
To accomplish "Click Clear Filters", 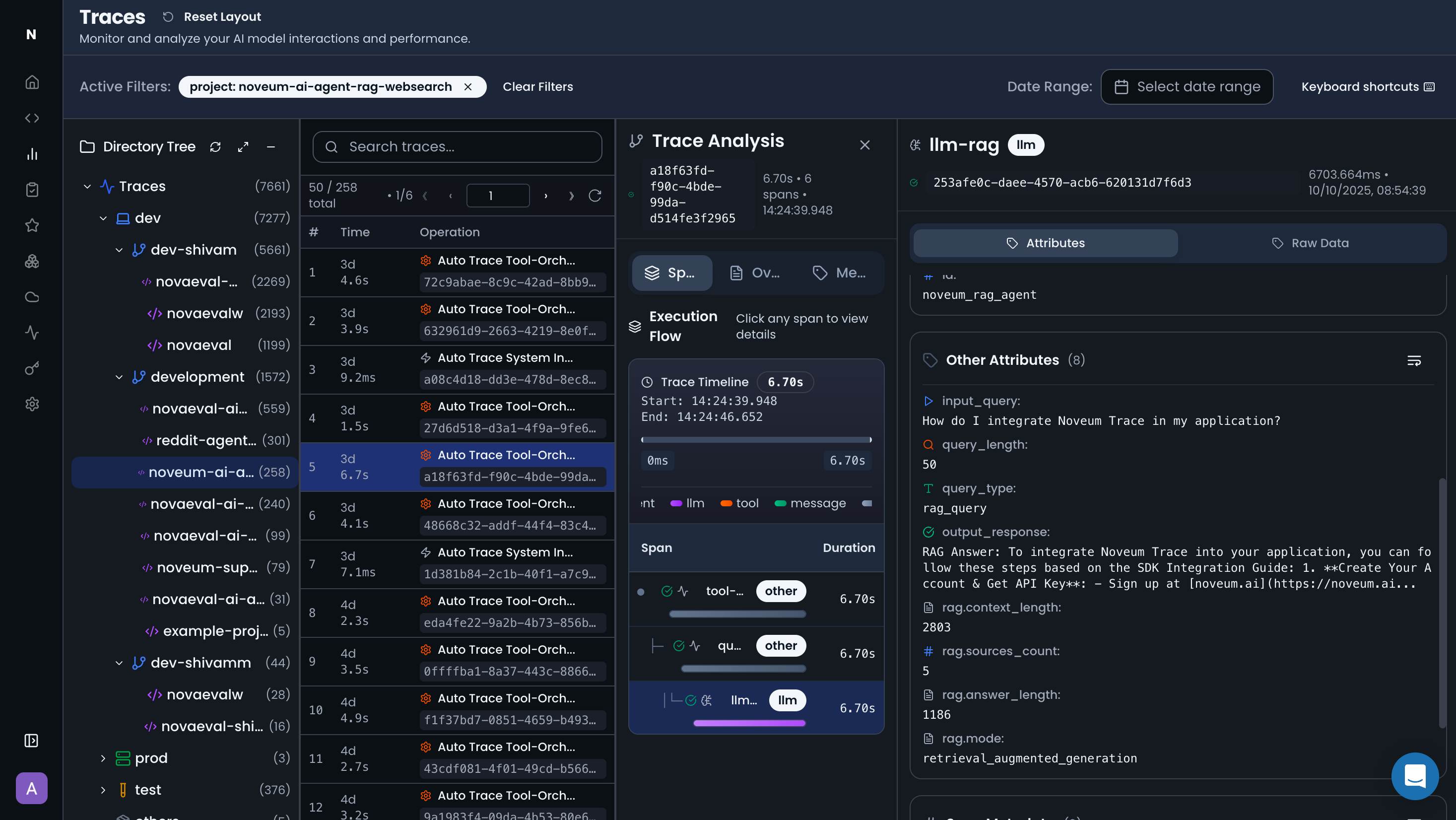I will tap(537, 87).
